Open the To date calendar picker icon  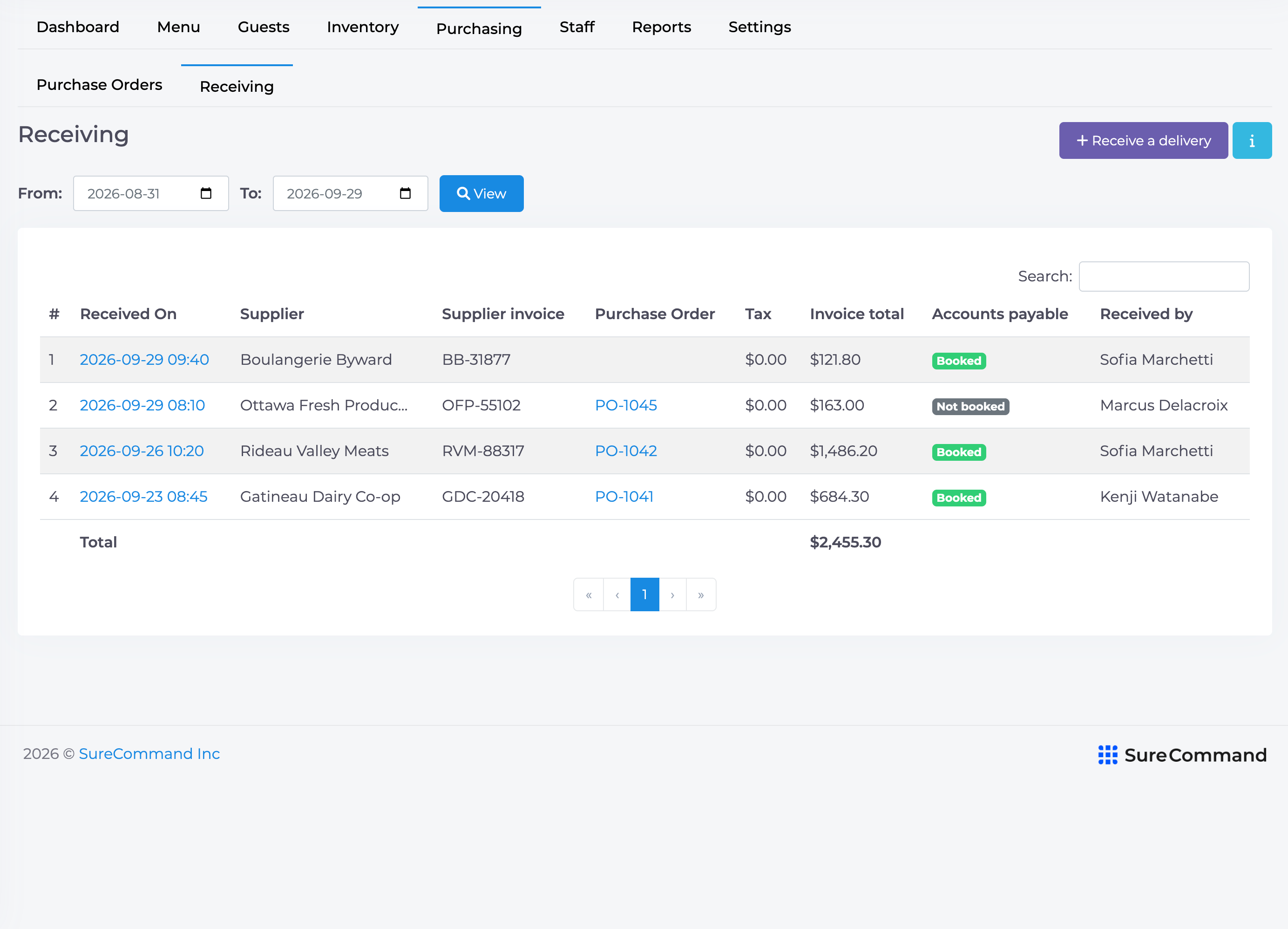[405, 193]
